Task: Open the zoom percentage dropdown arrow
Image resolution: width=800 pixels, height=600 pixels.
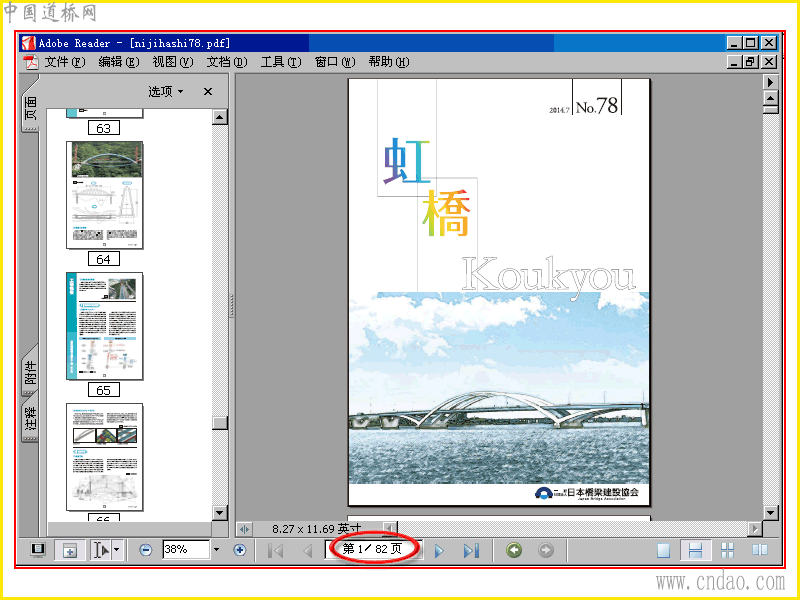Action: click(x=216, y=549)
